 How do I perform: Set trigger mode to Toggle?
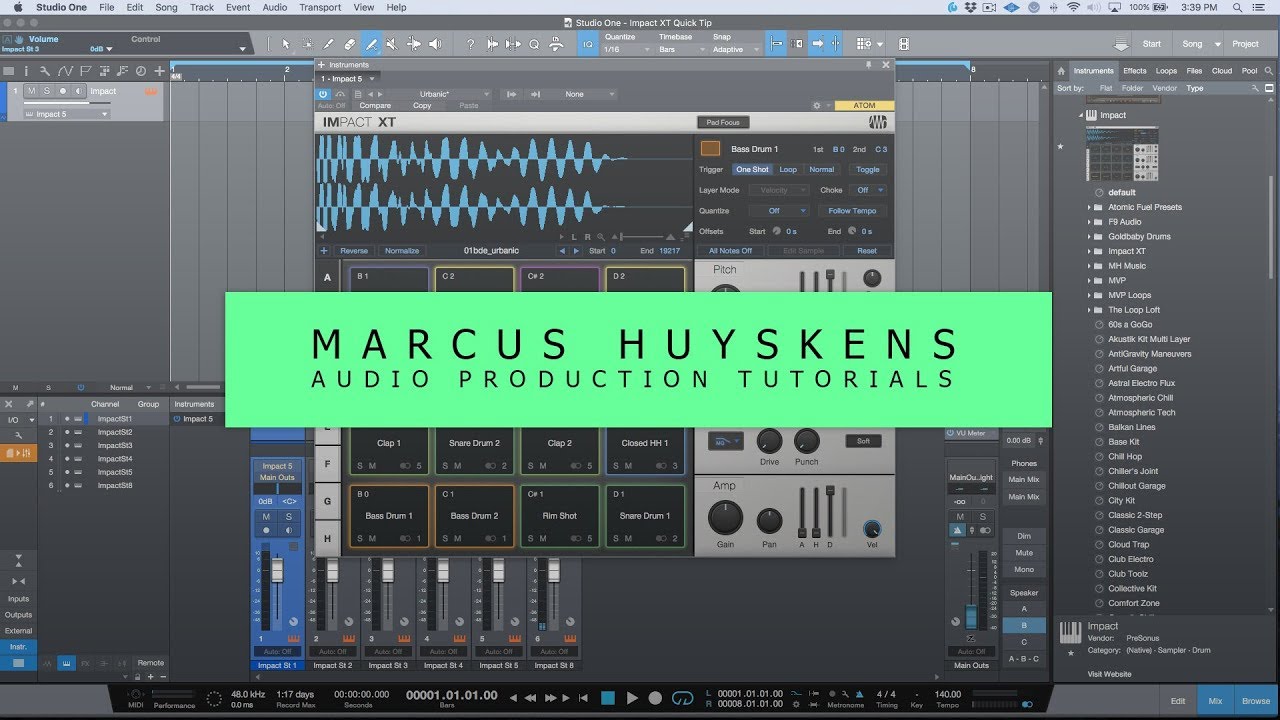pyautogui.click(x=868, y=170)
